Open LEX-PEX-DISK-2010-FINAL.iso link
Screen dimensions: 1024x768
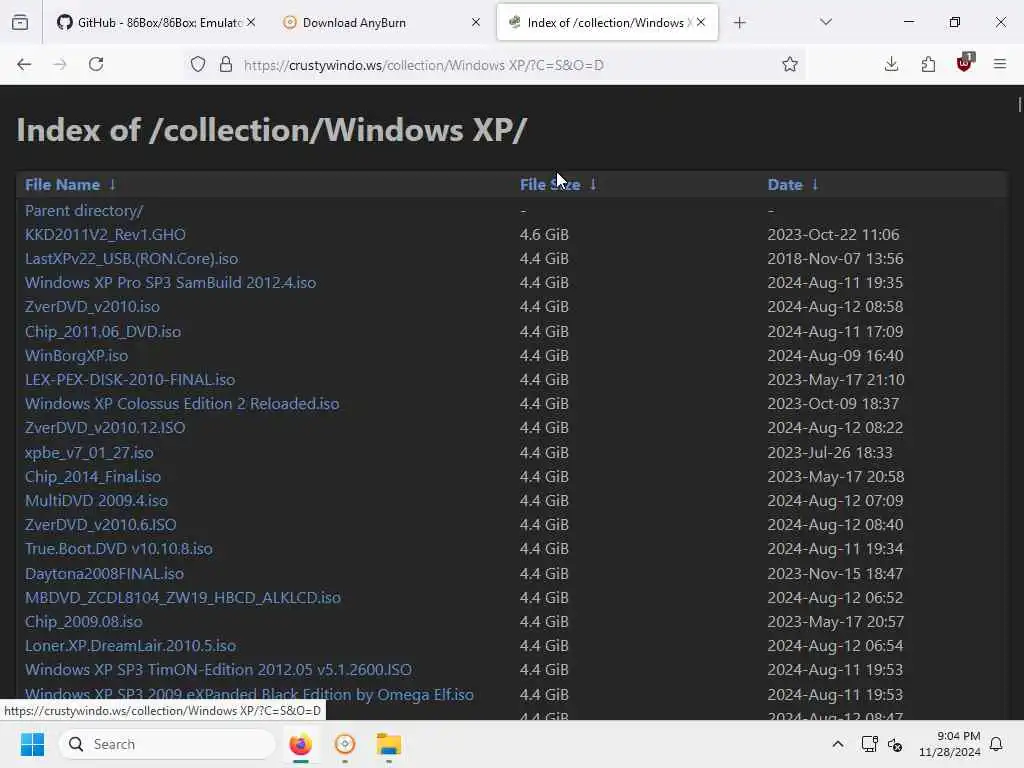(130, 379)
